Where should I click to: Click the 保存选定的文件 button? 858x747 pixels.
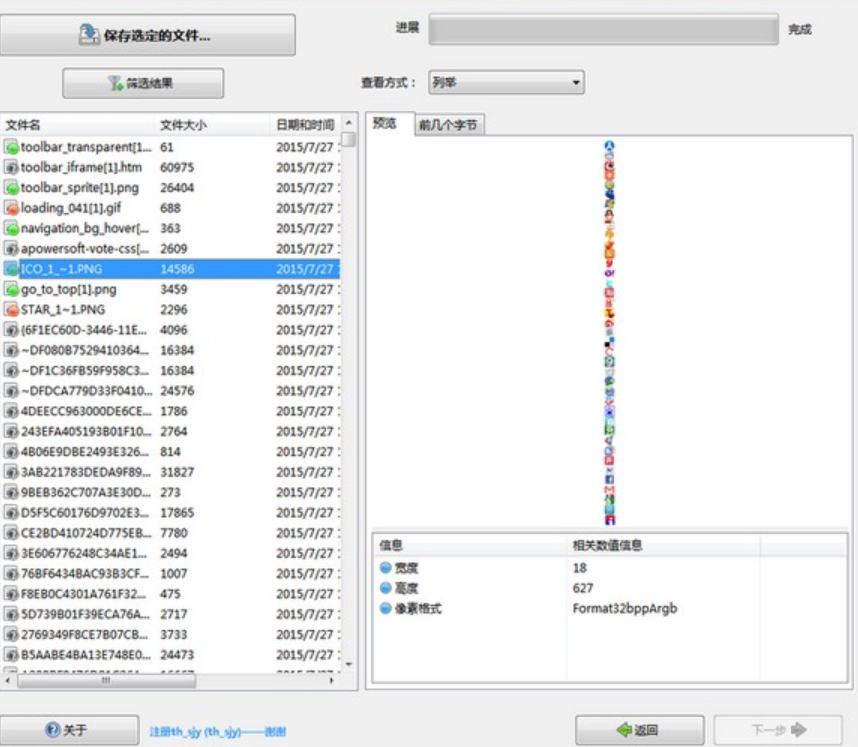(x=148, y=35)
